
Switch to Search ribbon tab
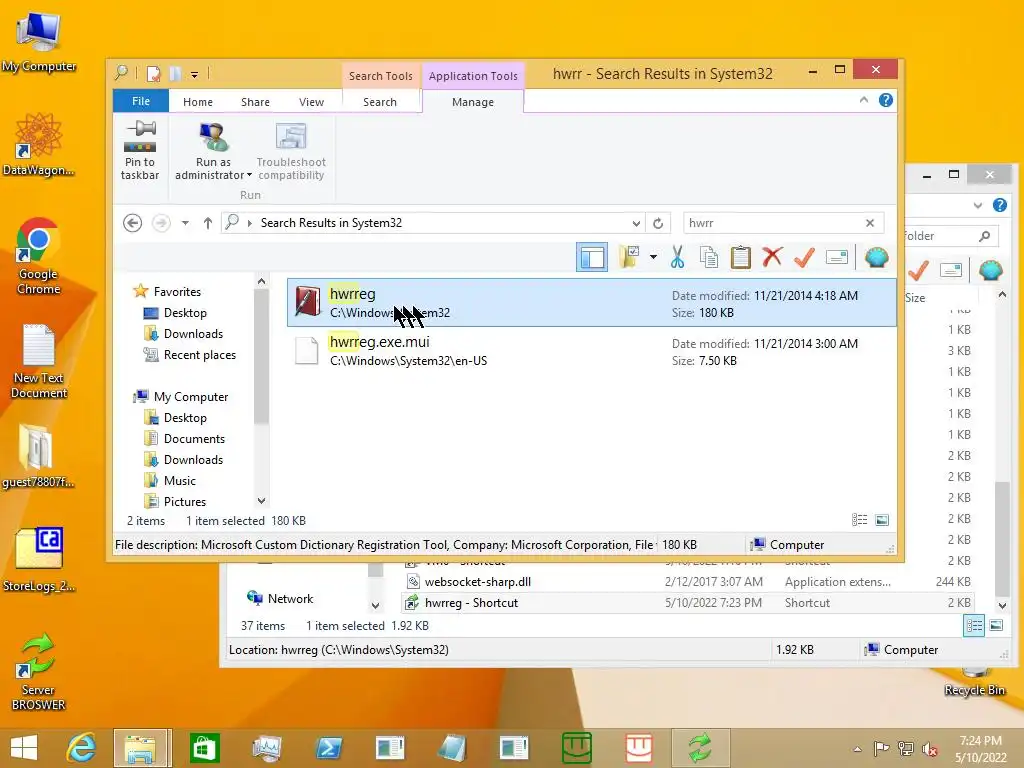[380, 102]
